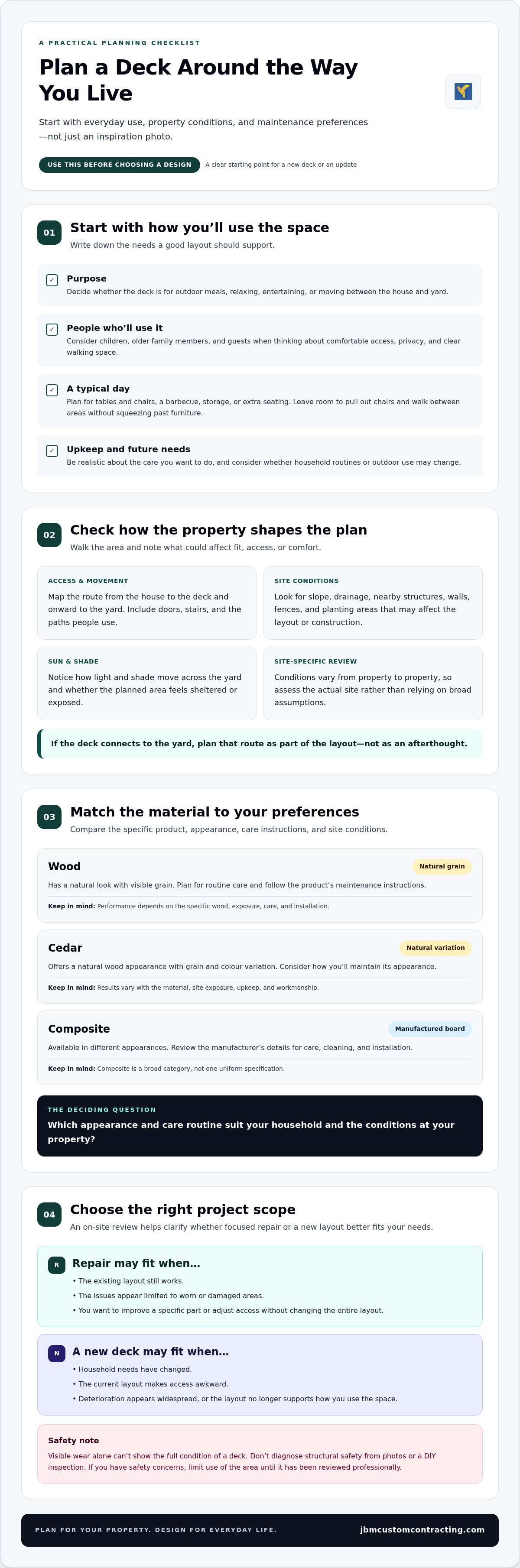Open the Site Conditions card
The height and width of the screenshot is (1568, 520).
tap(373, 603)
